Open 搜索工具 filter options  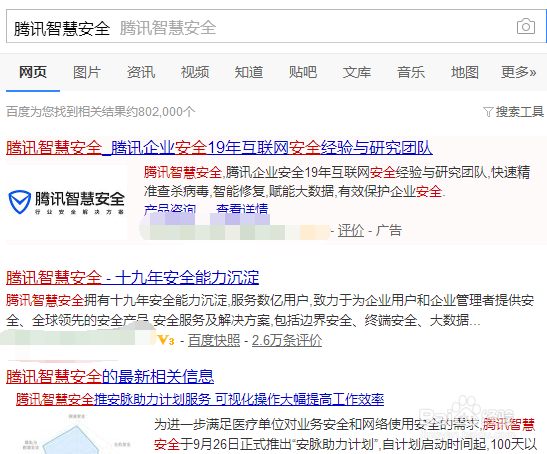coord(519,112)
